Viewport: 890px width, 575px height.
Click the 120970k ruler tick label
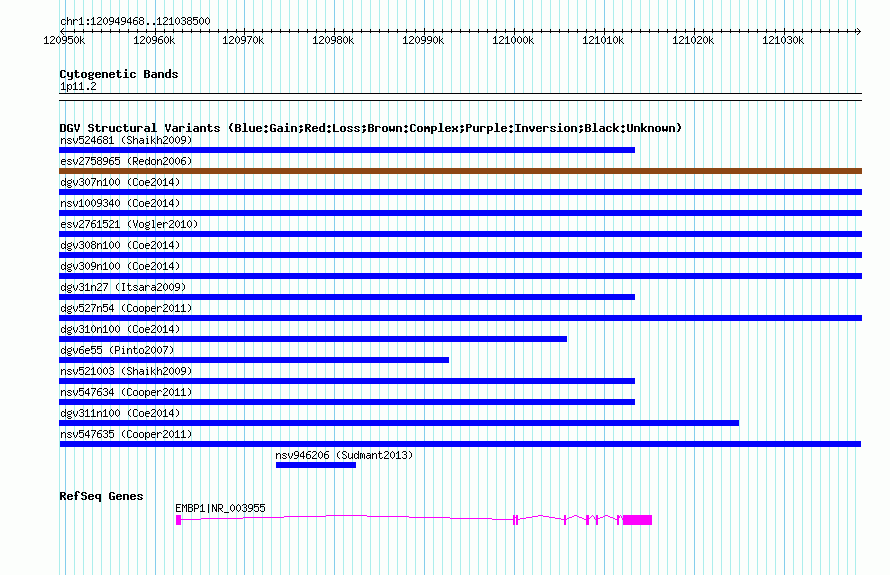243,40
